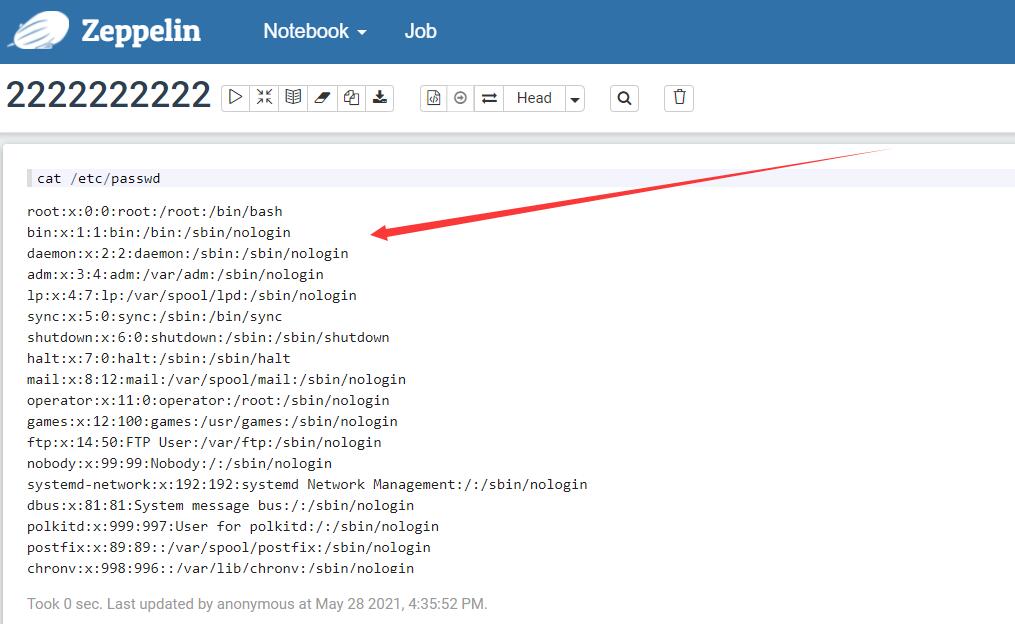1015x624 pixels.
Task: Click the root:x:0:0 output line
Action: point(155,211)
